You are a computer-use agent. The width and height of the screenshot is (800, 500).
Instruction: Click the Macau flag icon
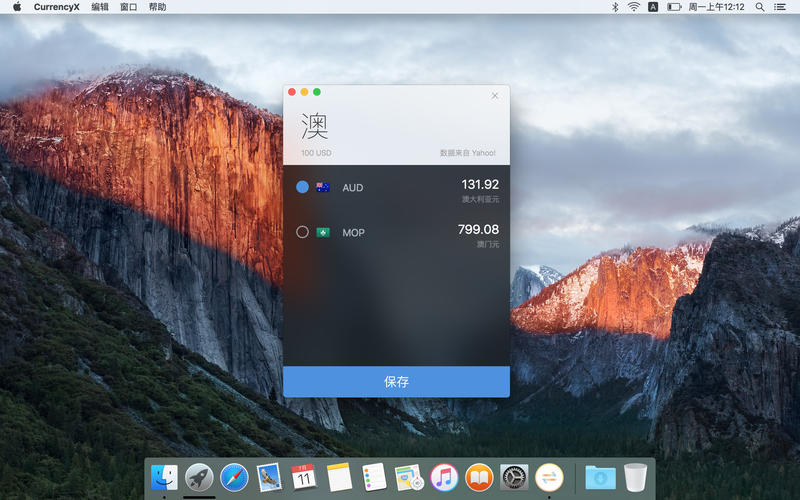coord(322,232)
